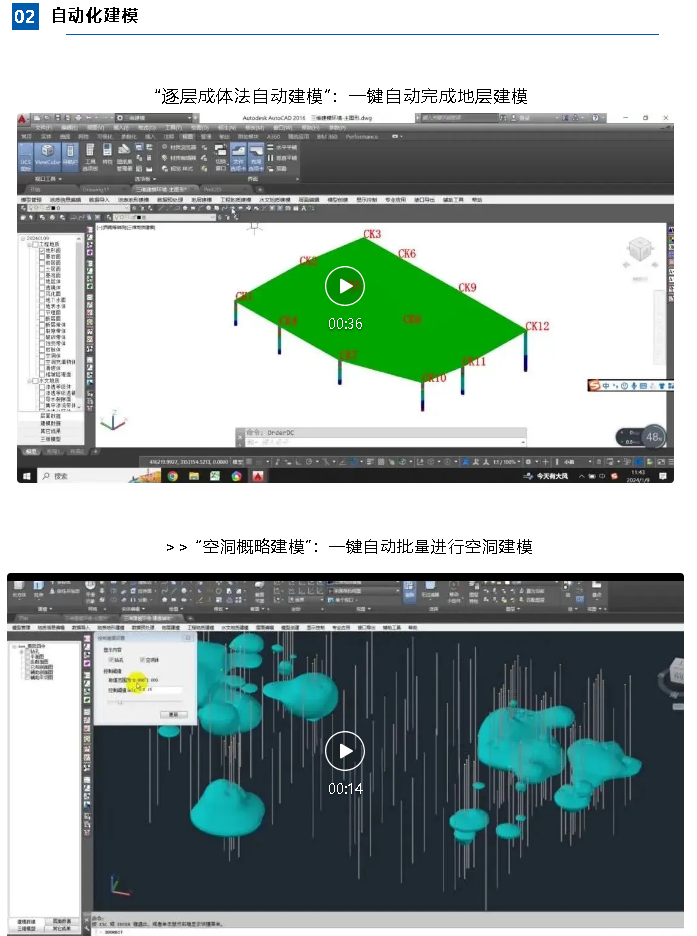Collapse the 水文地质 tree node
697x936 pixels.
[27, 381]
